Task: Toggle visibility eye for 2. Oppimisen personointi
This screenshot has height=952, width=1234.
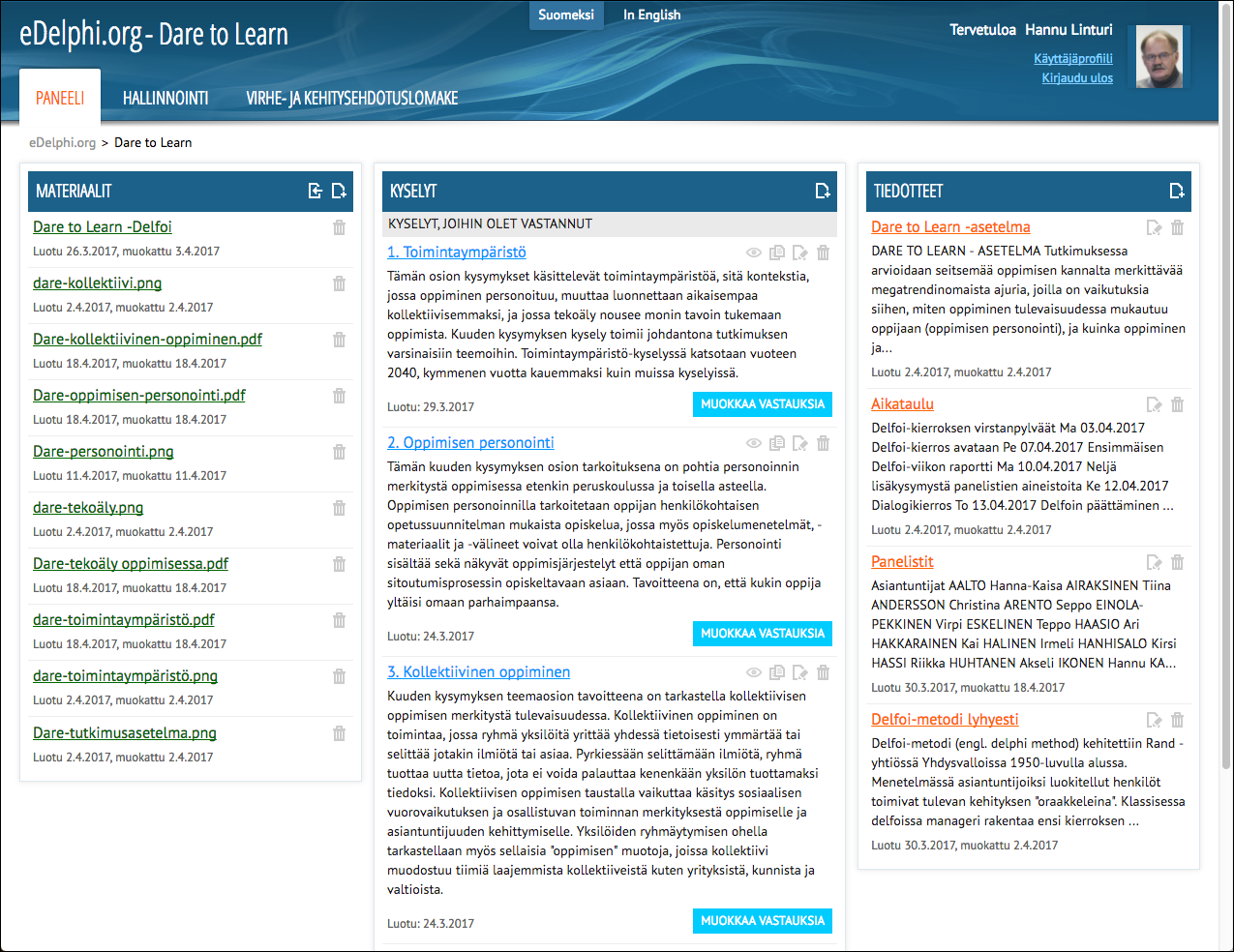Action: (x=753, y=443)
